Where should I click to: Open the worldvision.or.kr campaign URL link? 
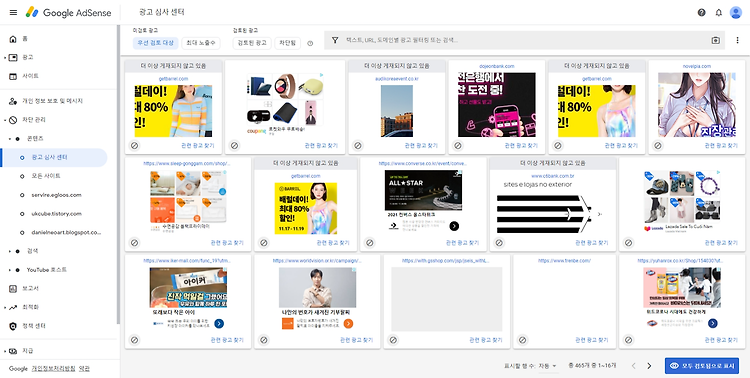point(317,261)
